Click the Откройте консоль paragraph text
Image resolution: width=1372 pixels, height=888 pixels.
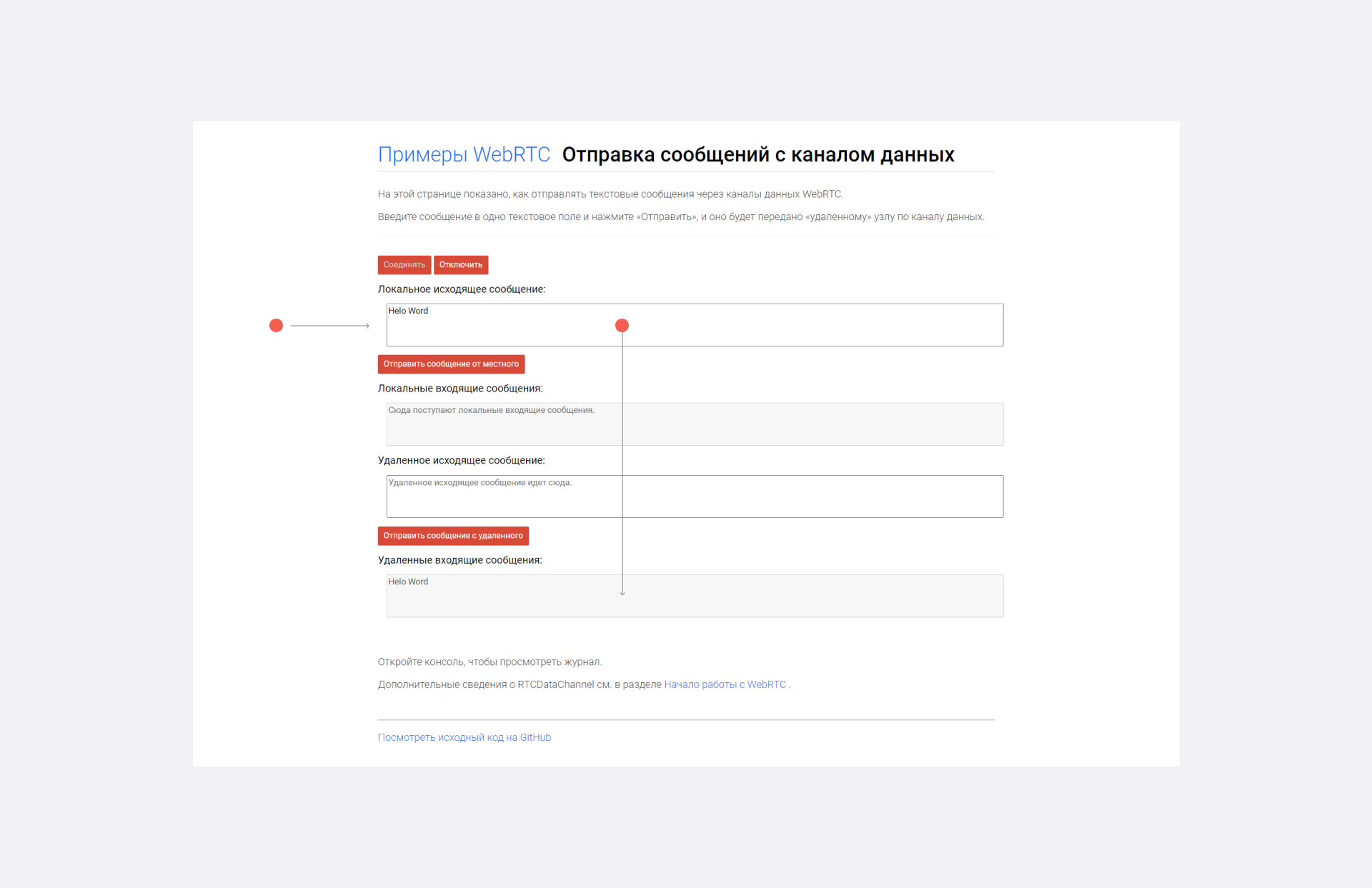(489, 662)
